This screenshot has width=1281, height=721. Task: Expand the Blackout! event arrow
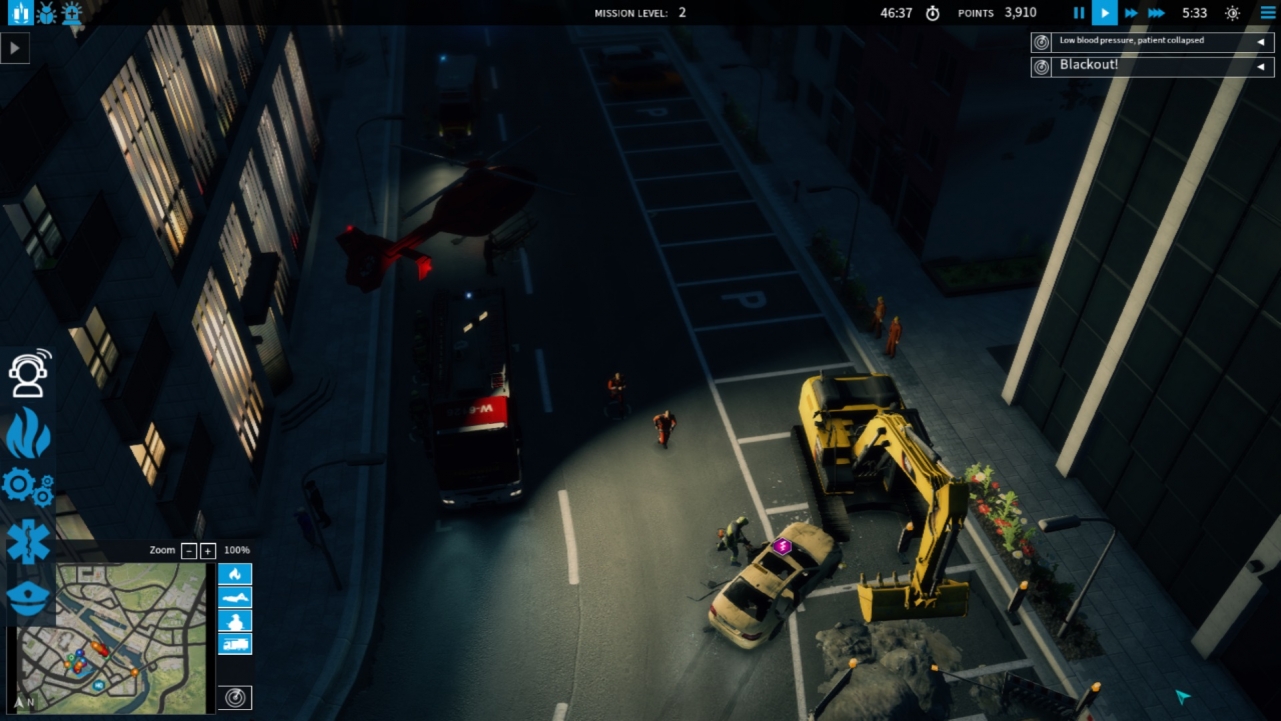pyautogui.click(x=1261, y=66)
